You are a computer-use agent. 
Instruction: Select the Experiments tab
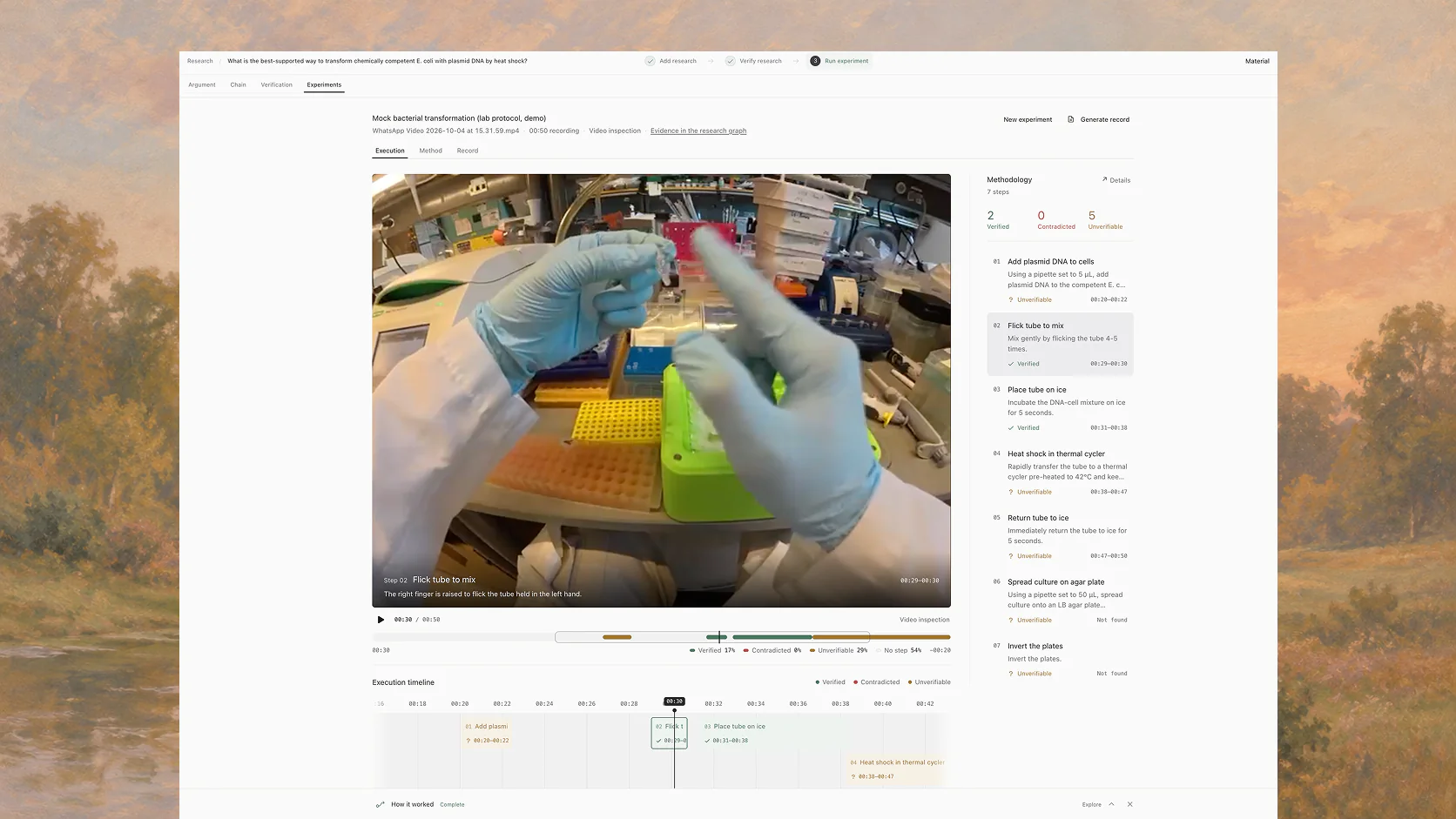tap(324, 84)
